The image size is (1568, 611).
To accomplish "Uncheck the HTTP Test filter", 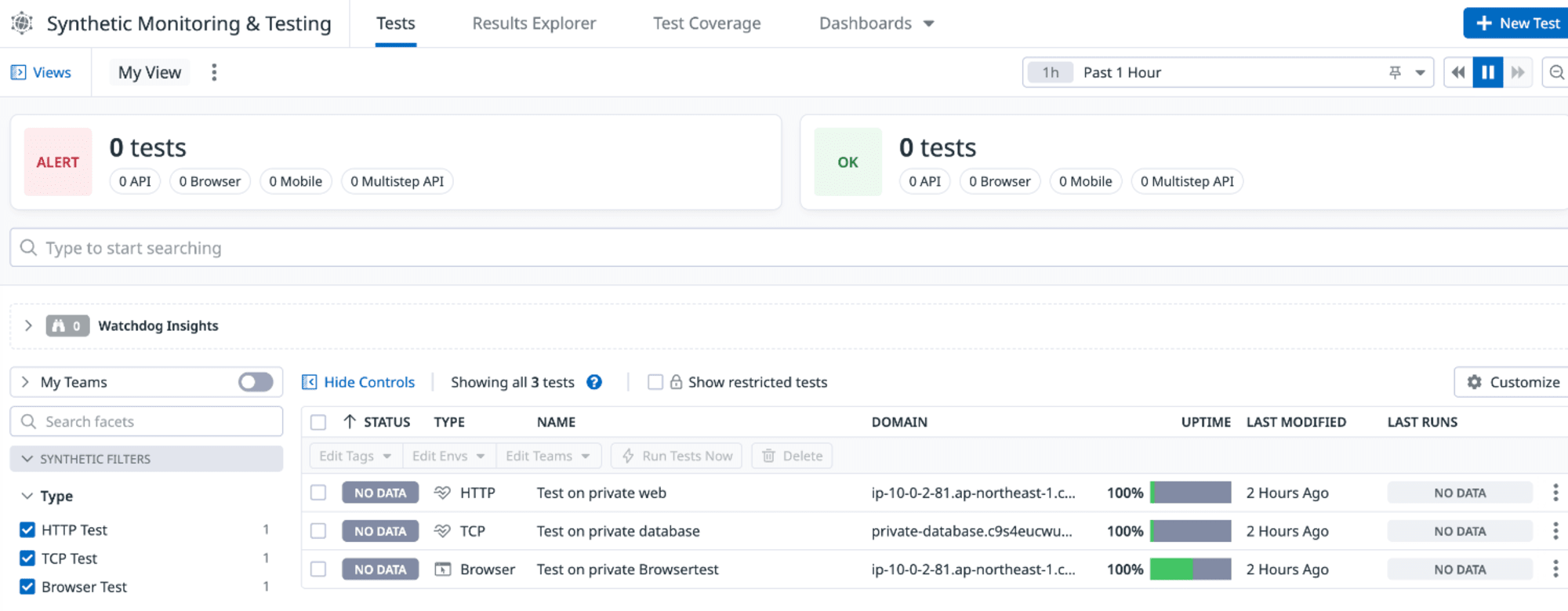I will pos(27,530).
